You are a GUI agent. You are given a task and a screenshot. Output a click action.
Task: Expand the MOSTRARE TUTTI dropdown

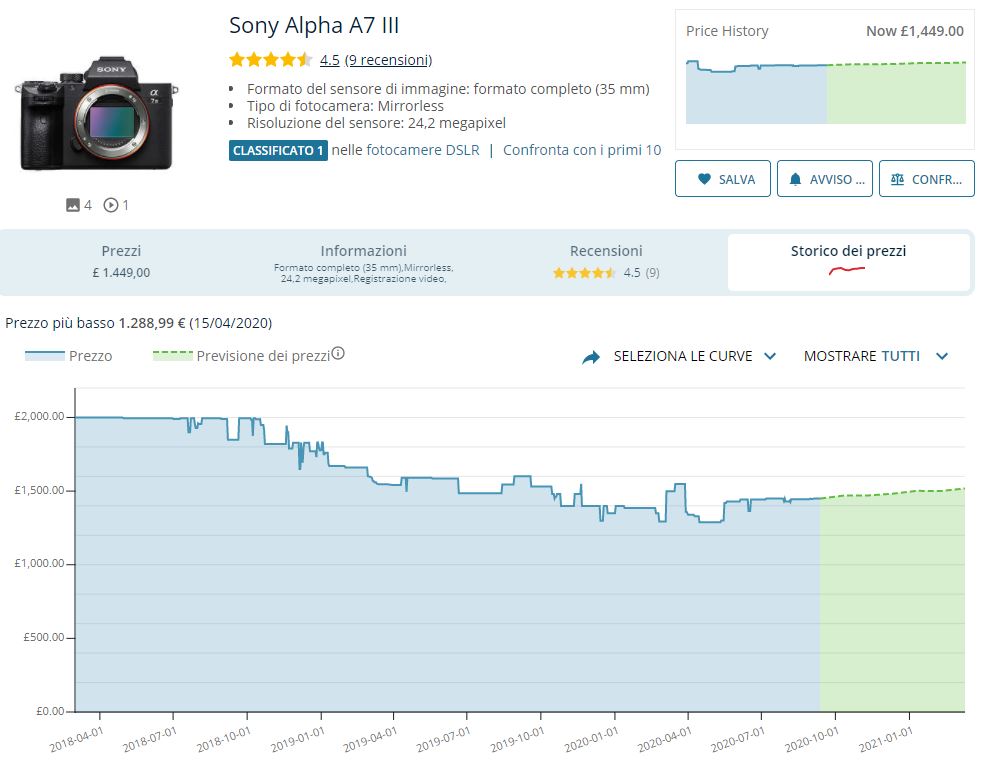[x=875, y=356]
